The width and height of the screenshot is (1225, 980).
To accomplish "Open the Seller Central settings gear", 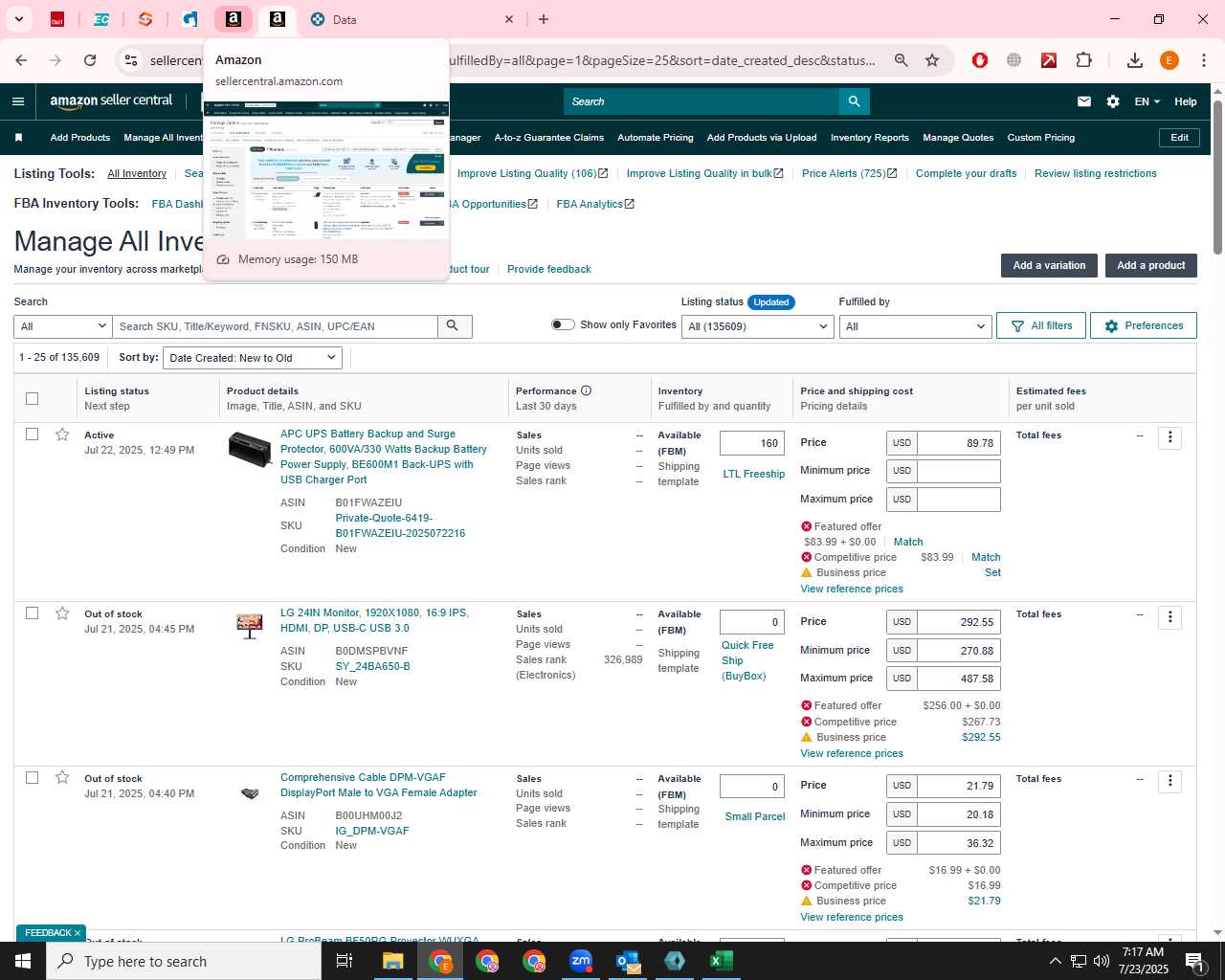I will pos(1113,101).
